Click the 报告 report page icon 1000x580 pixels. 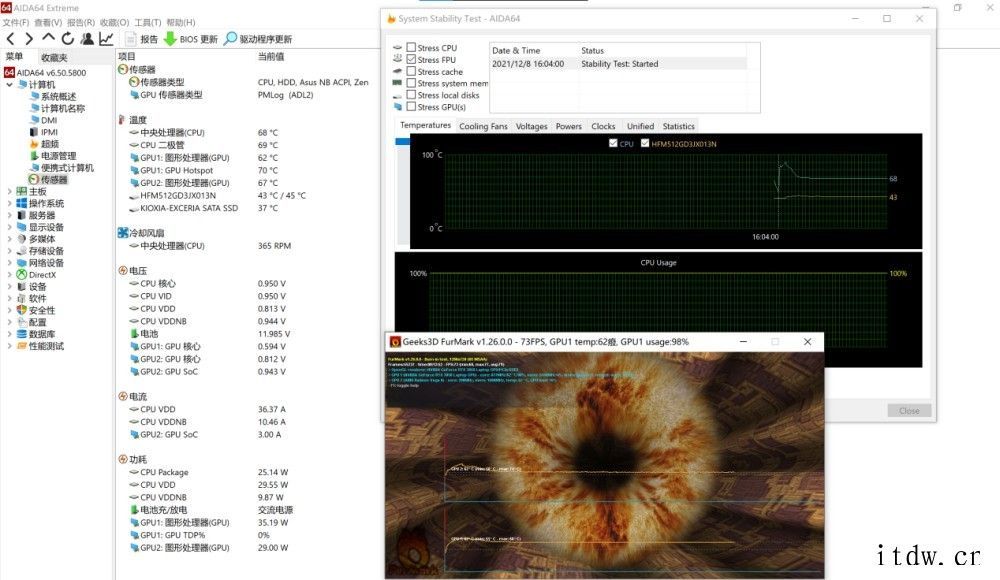pyautogui.click(x=131, y=39)
